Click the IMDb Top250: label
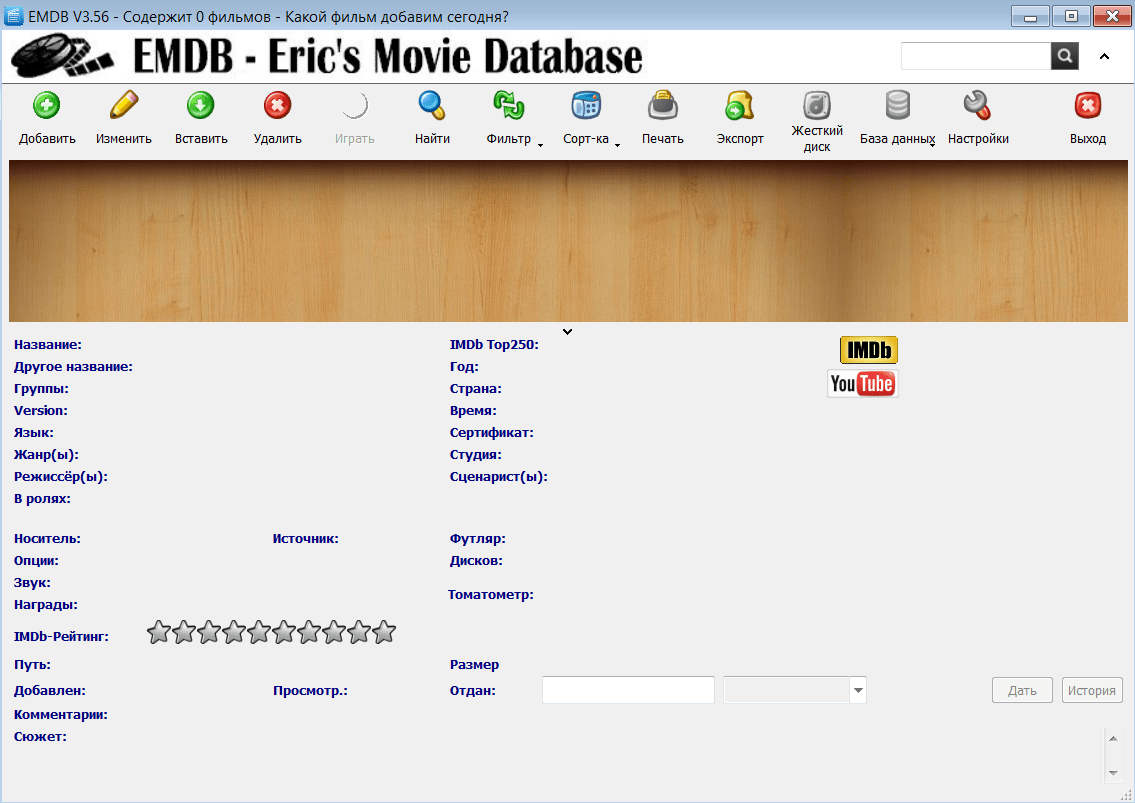This screenshot has width=1135, height=803. pos(494,345)
